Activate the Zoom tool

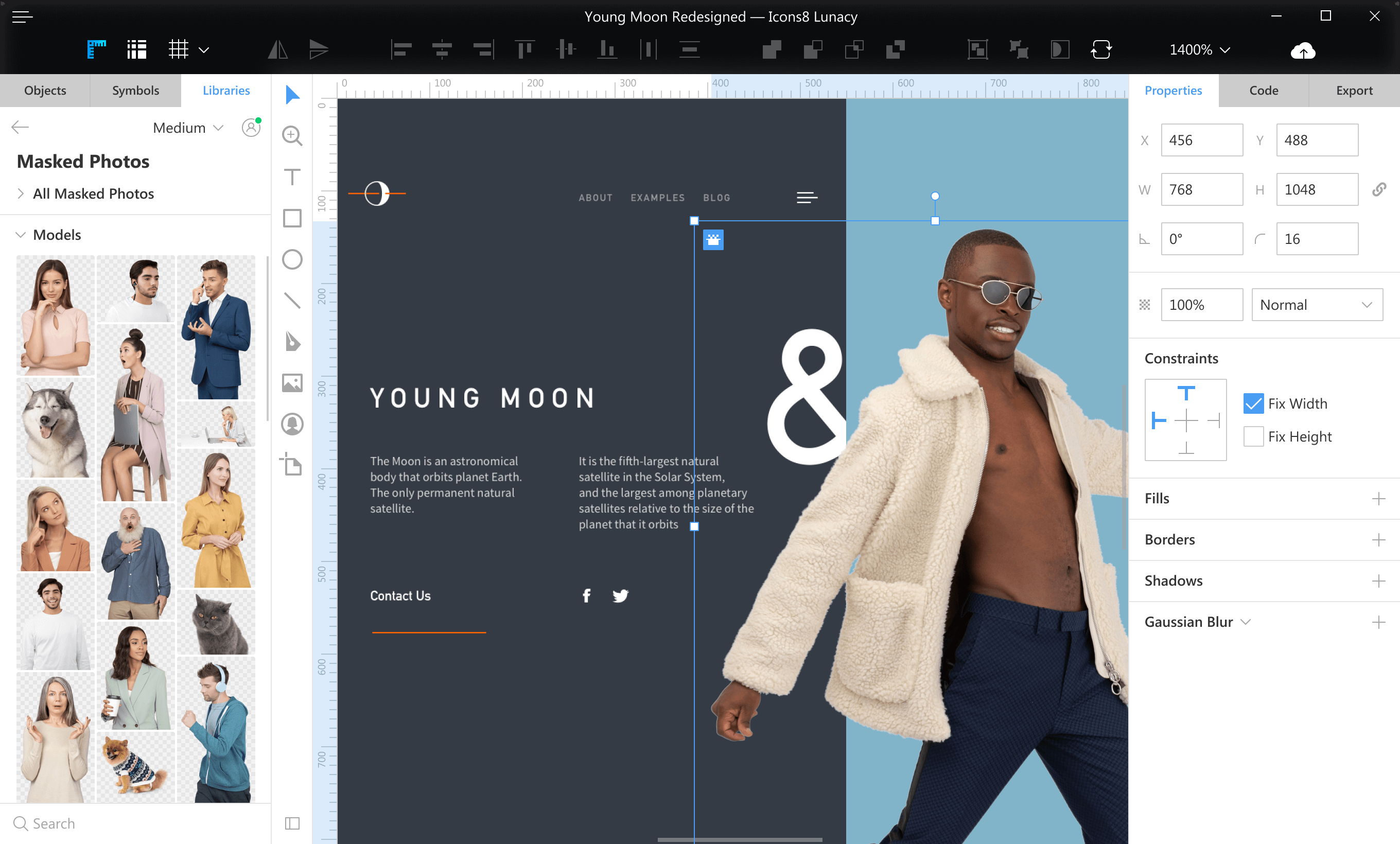292,136
